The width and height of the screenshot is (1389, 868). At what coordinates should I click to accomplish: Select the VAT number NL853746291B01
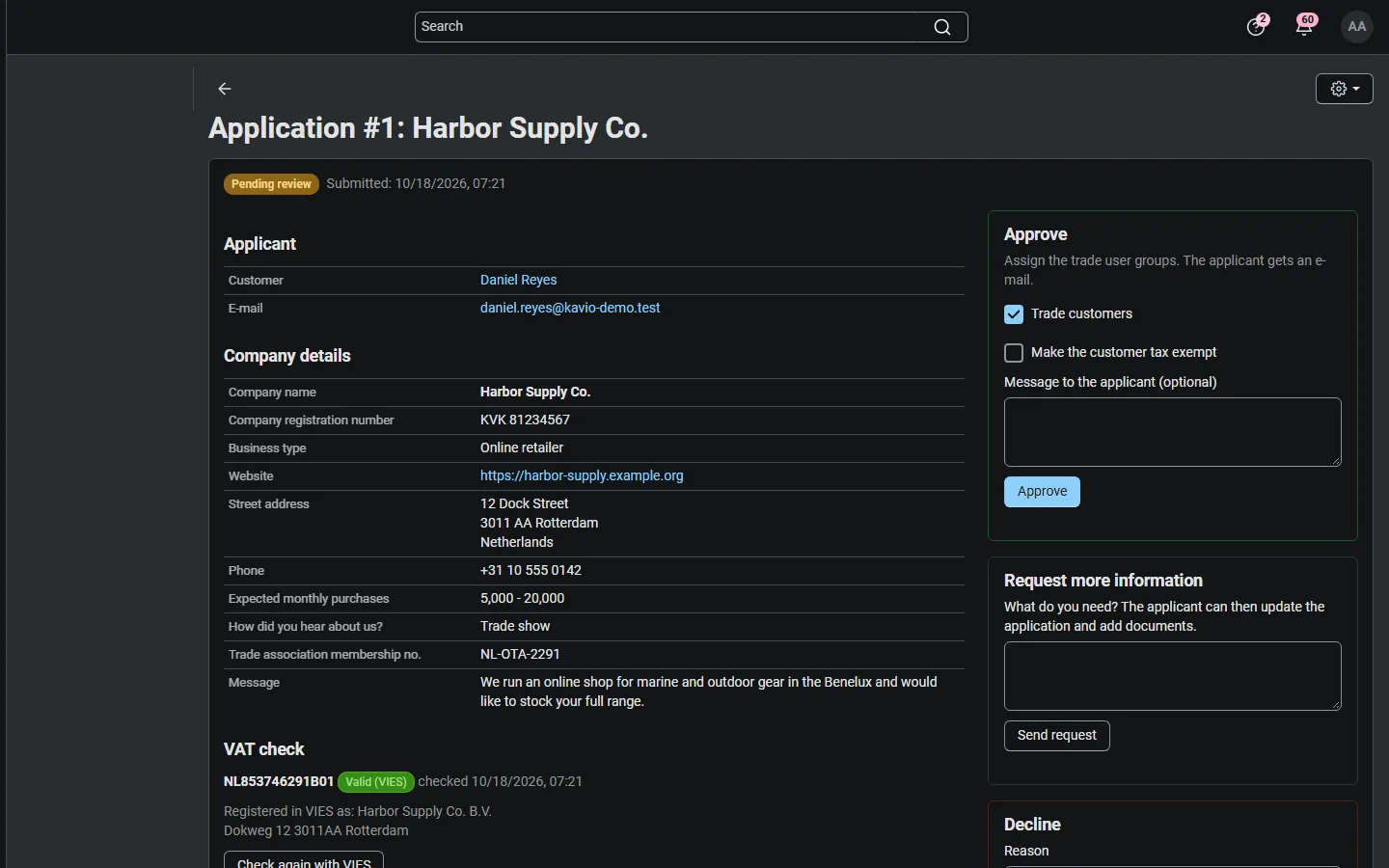(x=279, y=782)
